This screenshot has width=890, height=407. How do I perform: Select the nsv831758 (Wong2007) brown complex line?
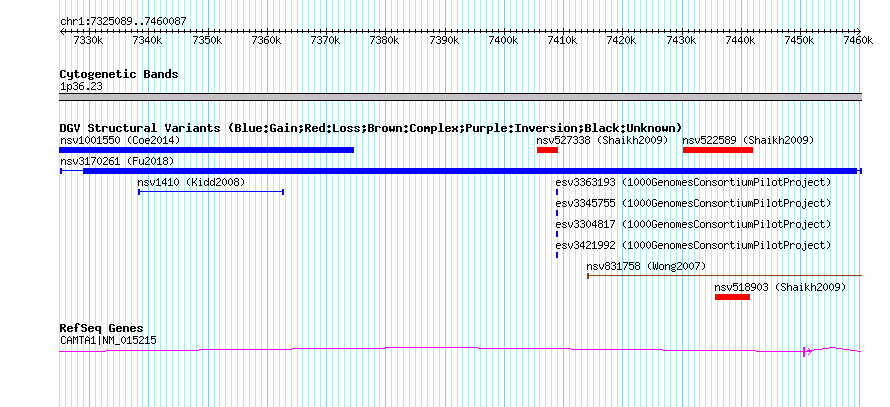pos(724,276)
